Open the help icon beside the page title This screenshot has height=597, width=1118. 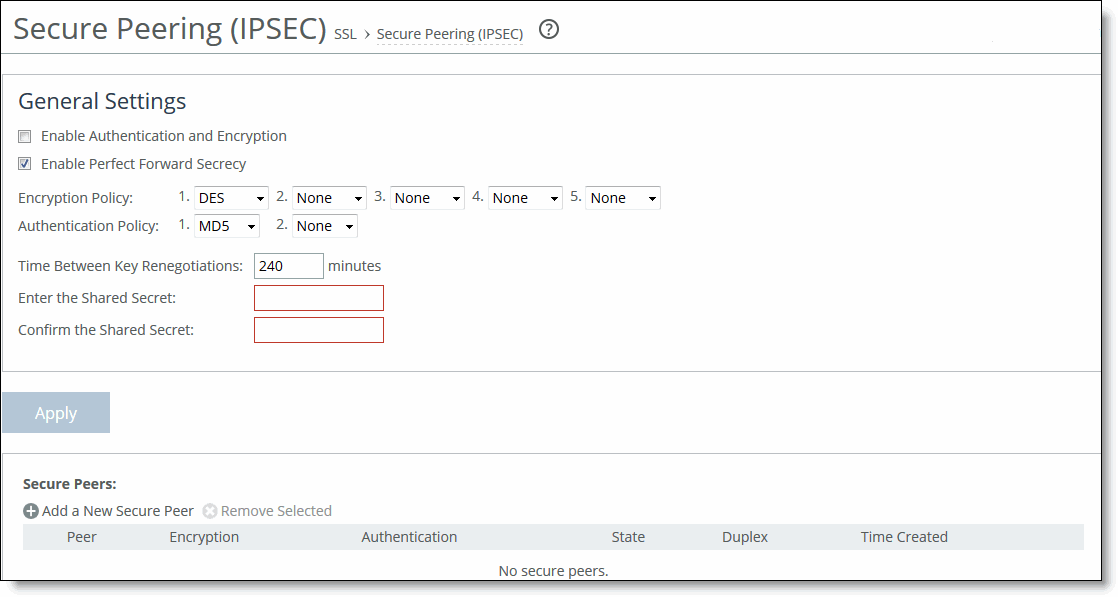click(548, 30)
